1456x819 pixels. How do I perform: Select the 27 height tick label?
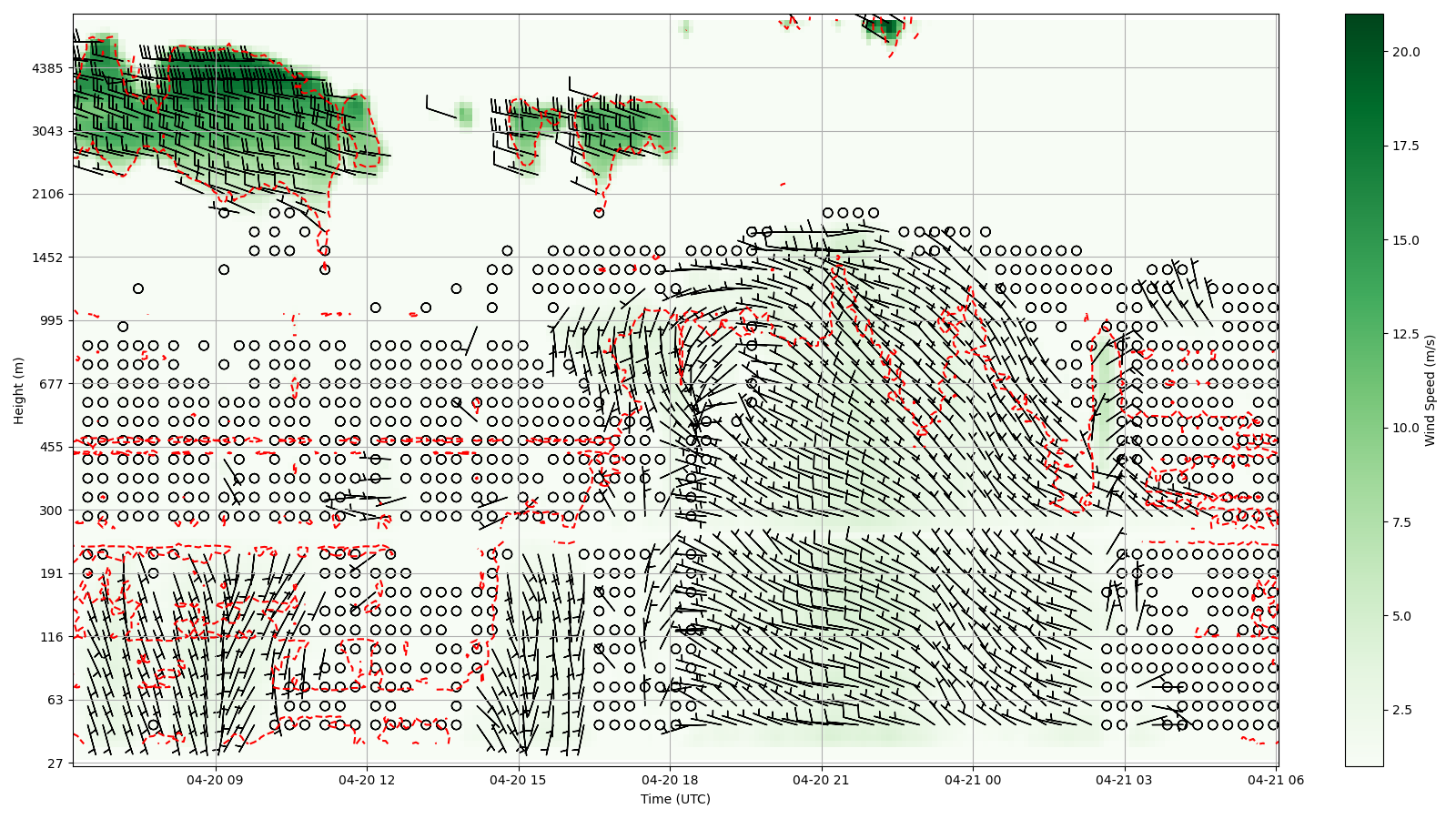pos(55,763)
